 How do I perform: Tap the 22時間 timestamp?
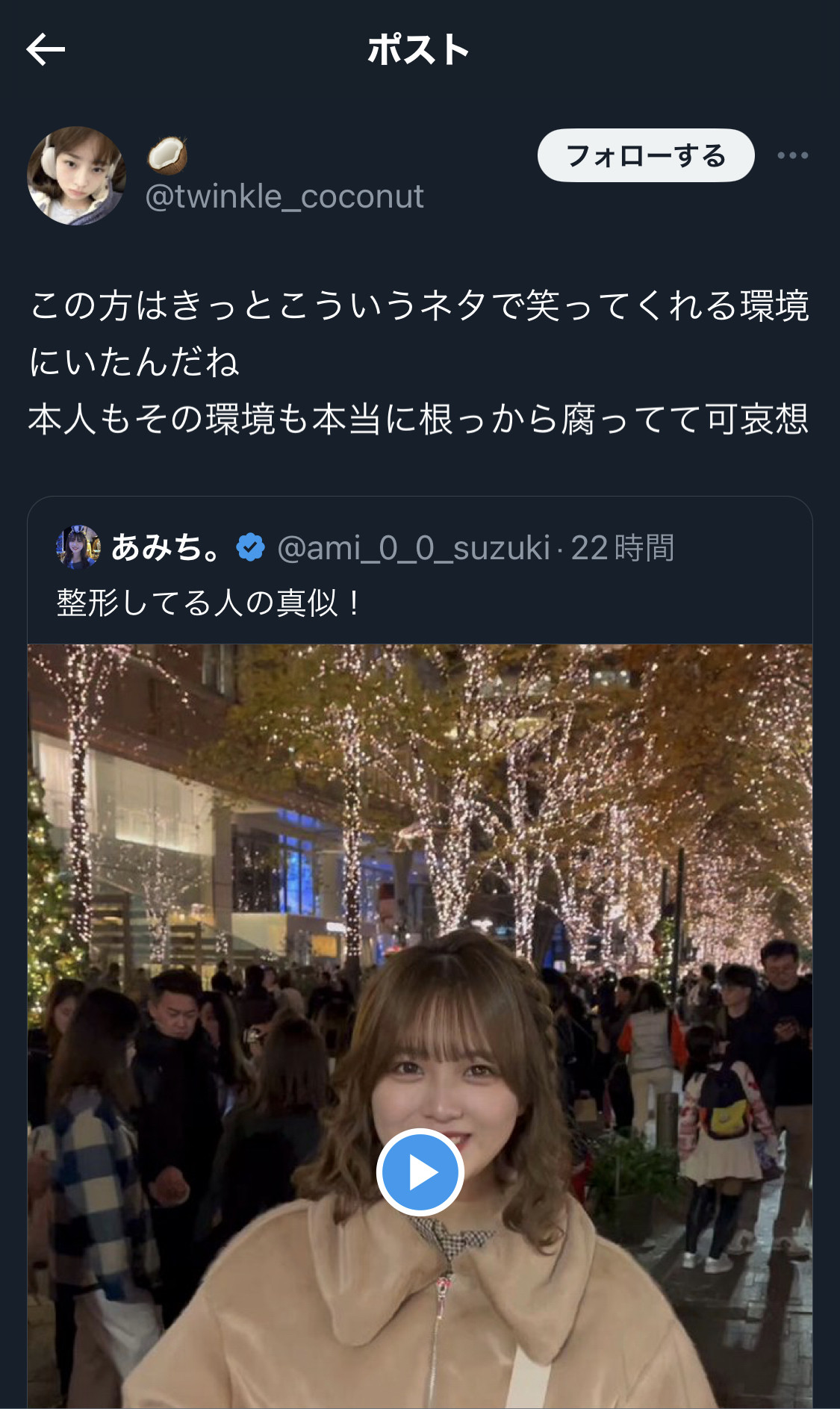[x=623, y=548]
